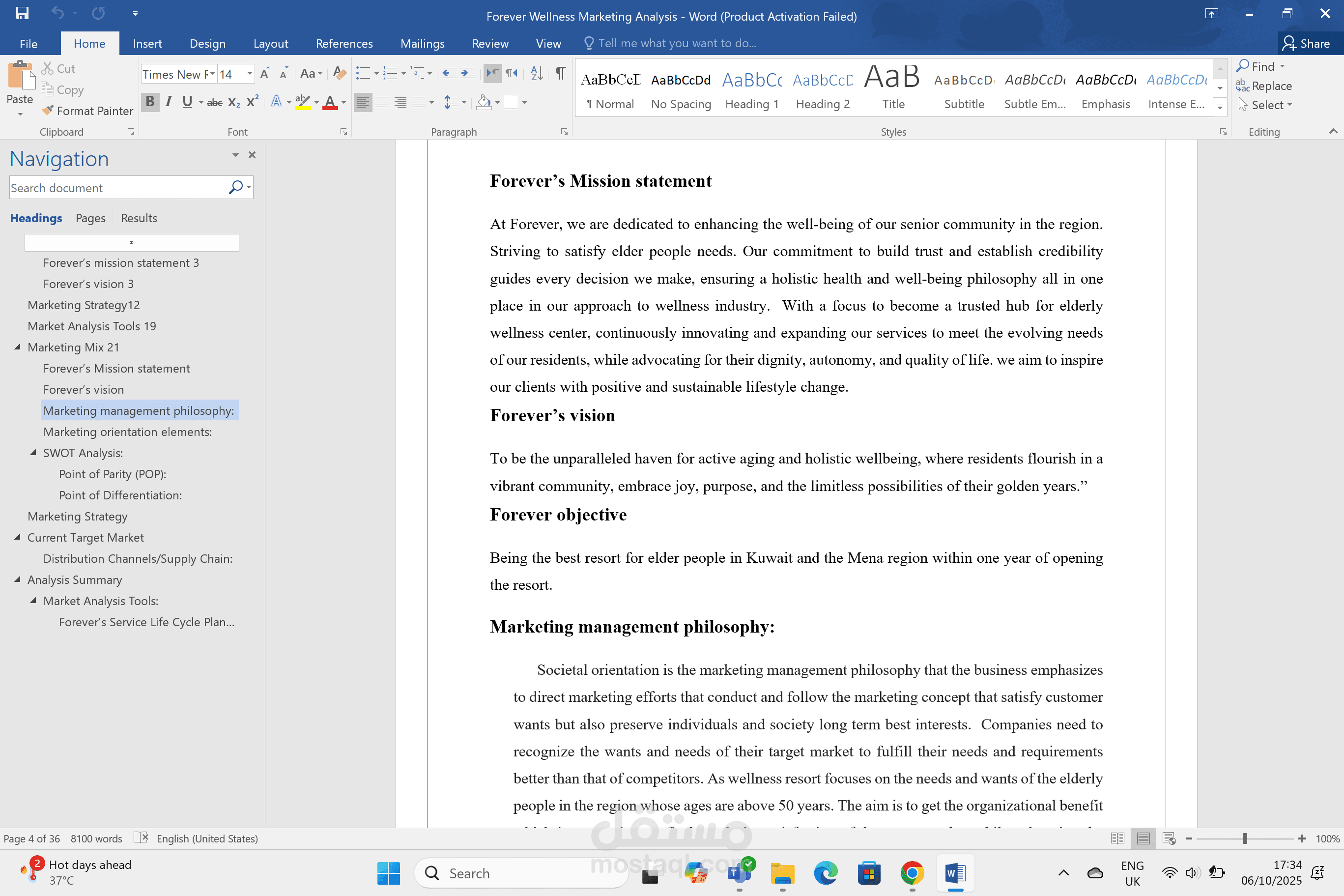Open the font size dropdown
The height and width of the screenshot is (896, 1344).
pos(250,74)
